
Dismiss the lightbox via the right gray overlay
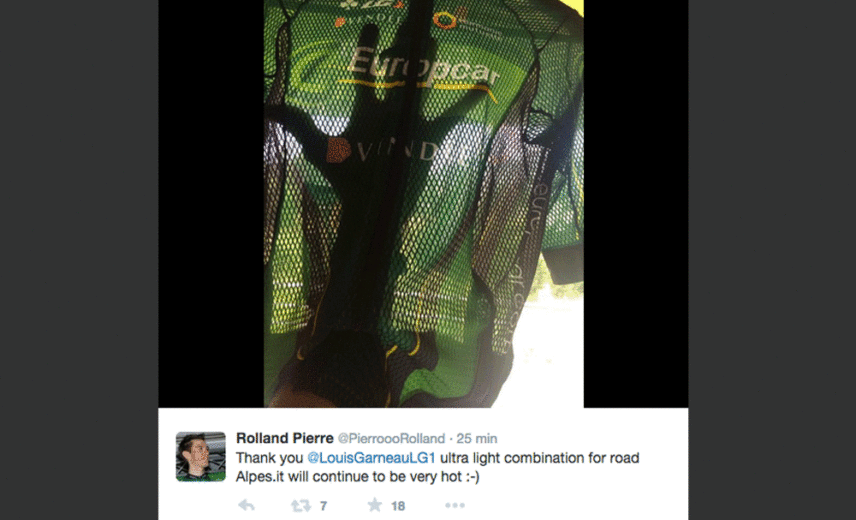click(772, 260)
